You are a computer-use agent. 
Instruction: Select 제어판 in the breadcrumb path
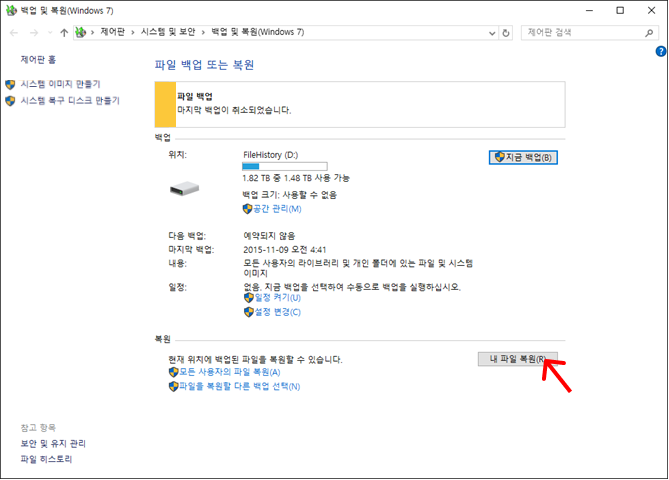pos(113,32)
